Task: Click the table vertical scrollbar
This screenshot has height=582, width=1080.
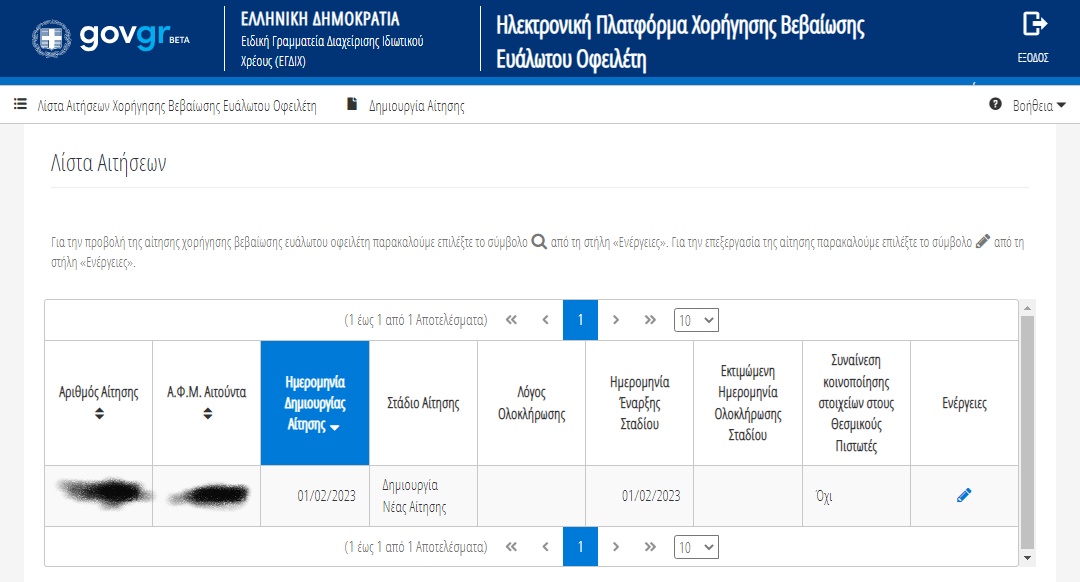Action: pyautogui.click(x=1027, y=430)
